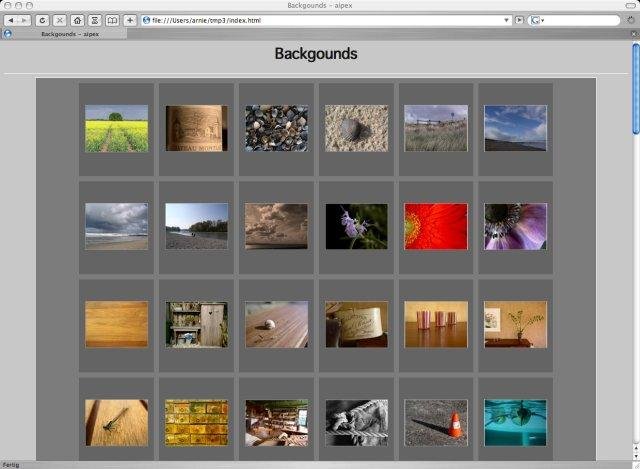The image size is (640, 469).
Task: Open the three pink cups thumbnail
Action: pyautogui.click(x=436, y=325)
